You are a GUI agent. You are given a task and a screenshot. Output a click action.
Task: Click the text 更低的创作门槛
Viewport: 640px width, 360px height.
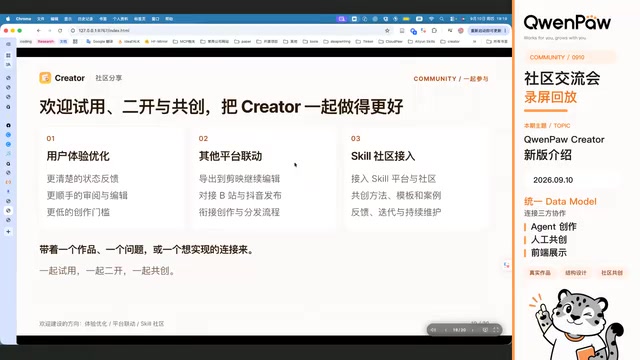pos(78,212)
